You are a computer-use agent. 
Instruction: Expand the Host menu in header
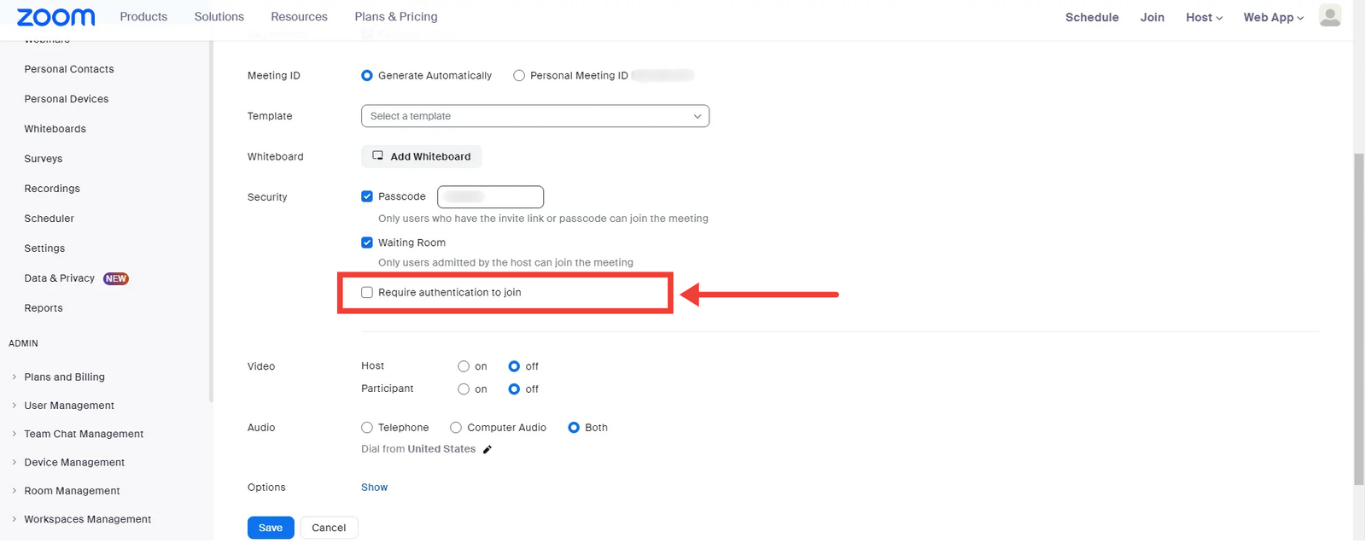(x=1204, y=17)
